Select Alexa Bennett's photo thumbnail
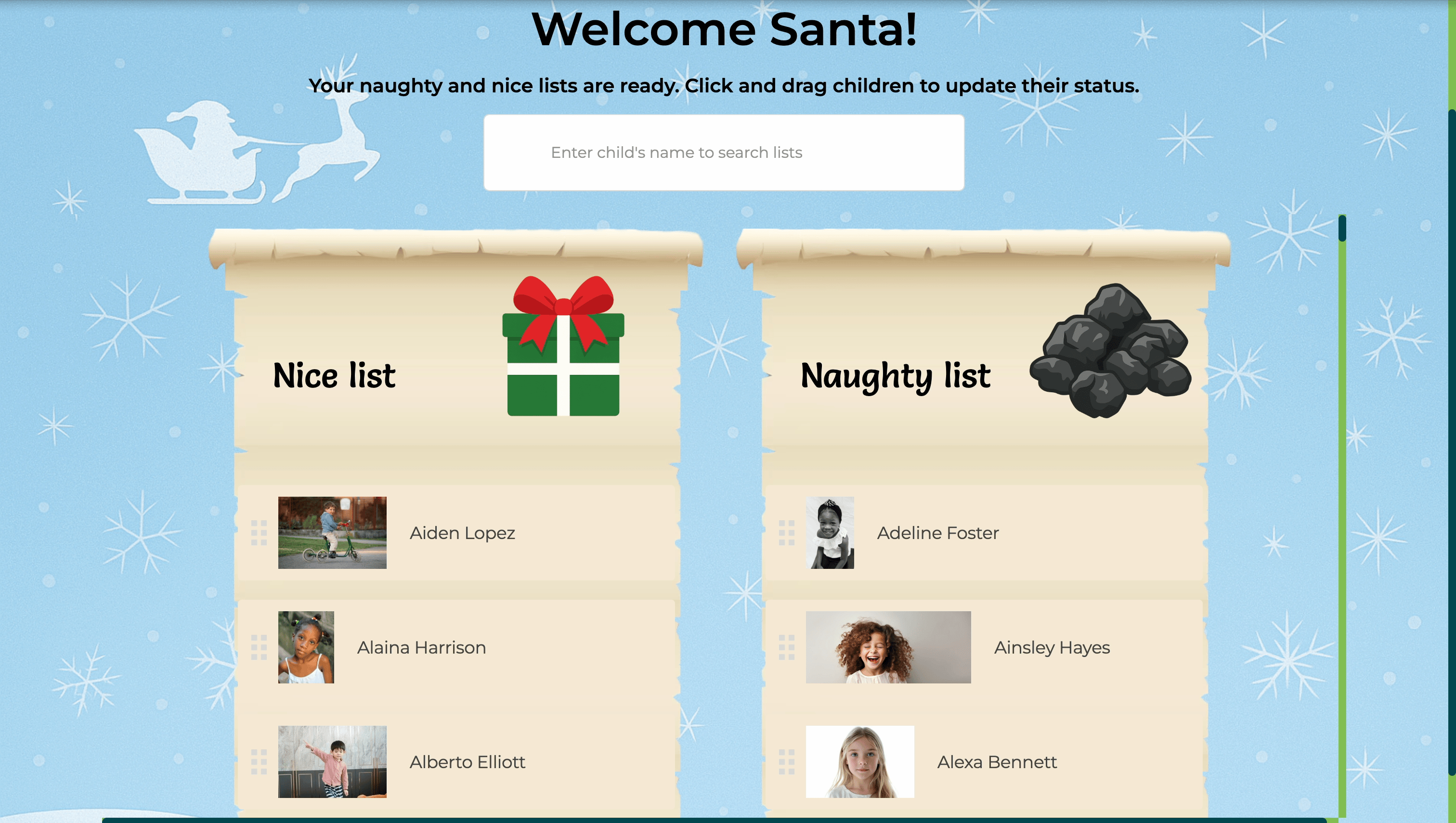This screenshot has width=1456, height=823. (860, 762)
